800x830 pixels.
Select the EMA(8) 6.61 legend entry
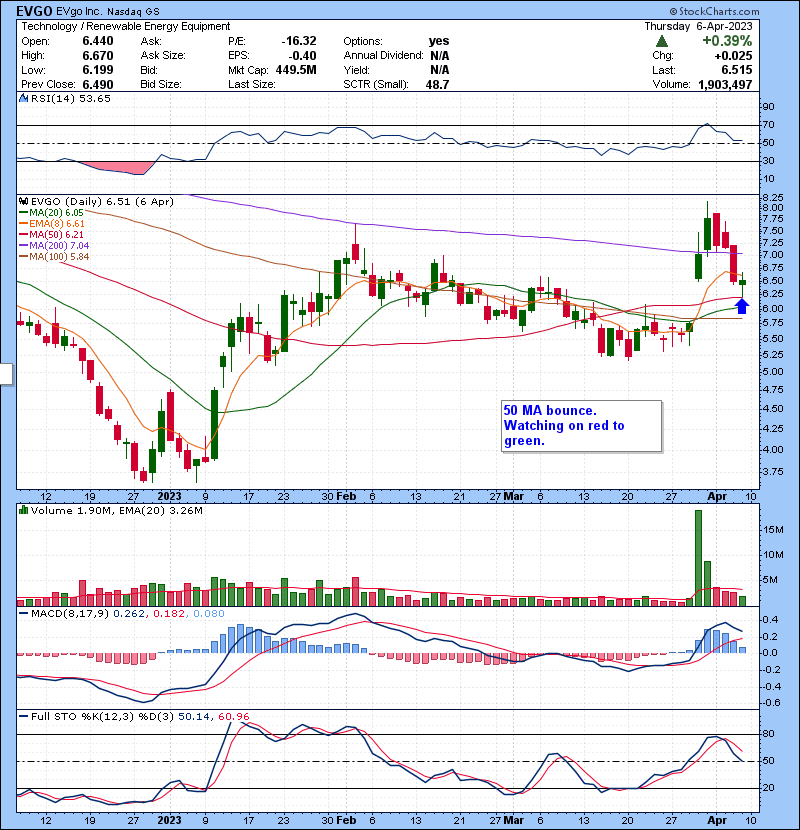[x=52, y=224]
